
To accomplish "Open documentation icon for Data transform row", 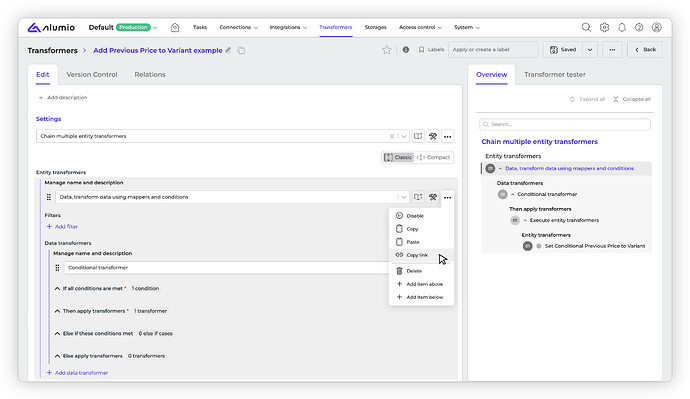I will tap(418, 197).
